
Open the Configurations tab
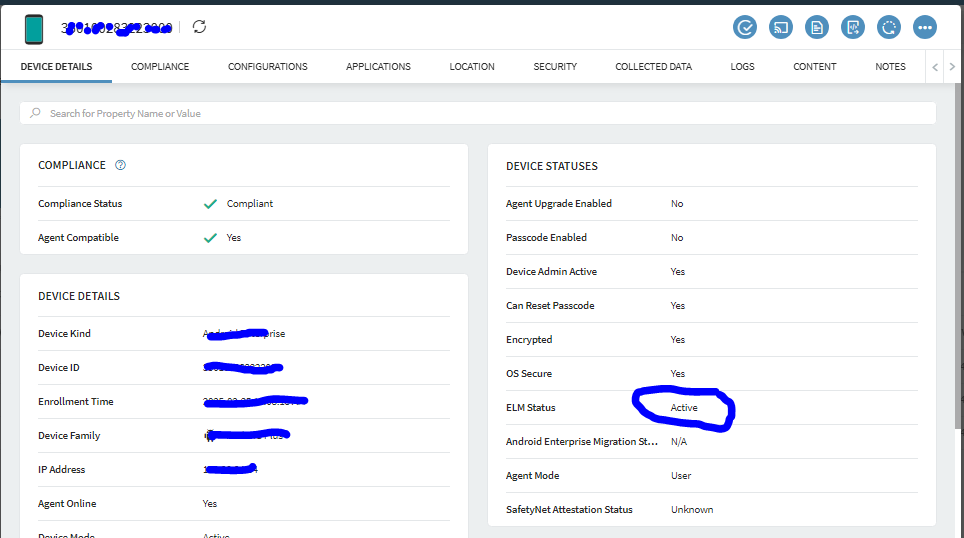[x=267, y=67]
